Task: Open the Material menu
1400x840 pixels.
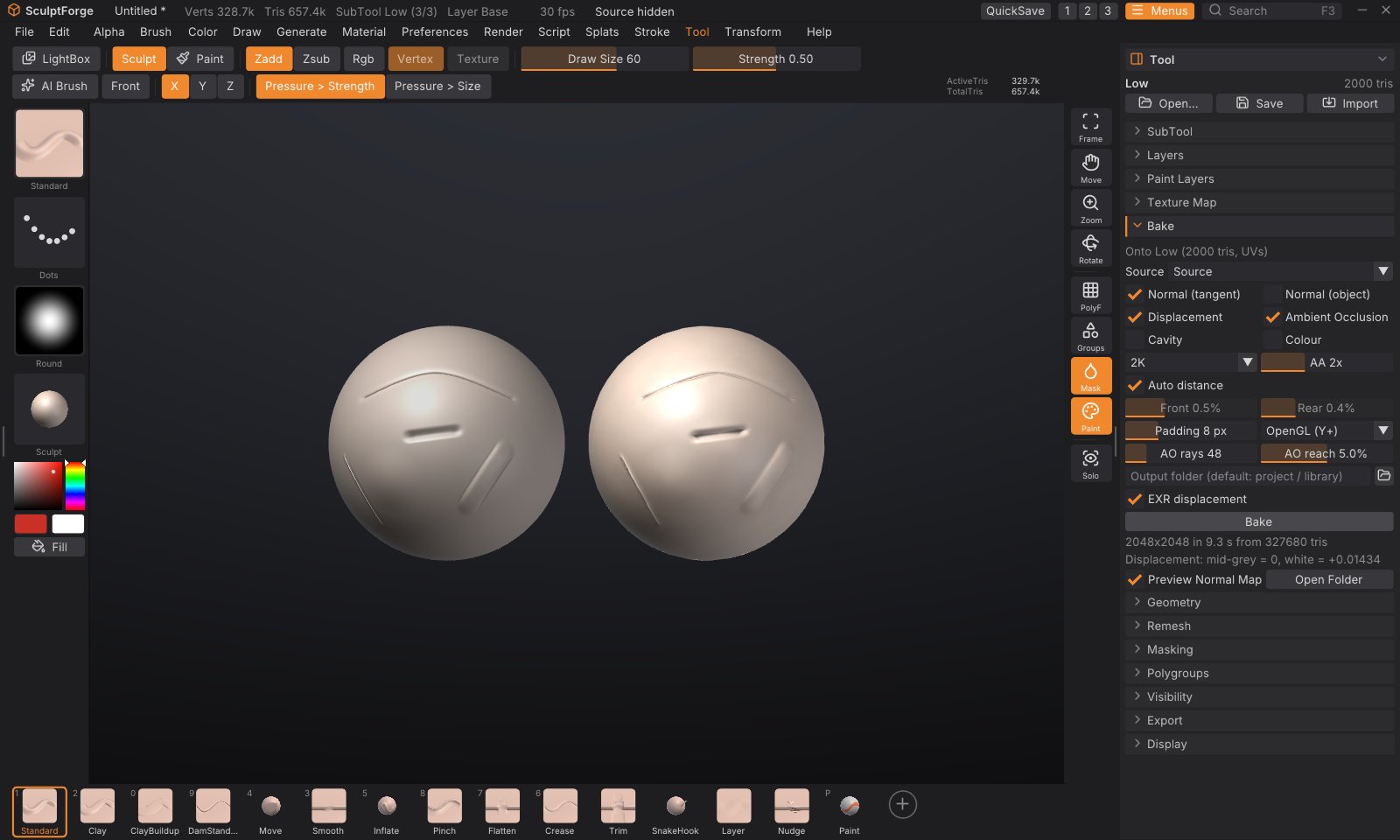Action: coord(364,31)
